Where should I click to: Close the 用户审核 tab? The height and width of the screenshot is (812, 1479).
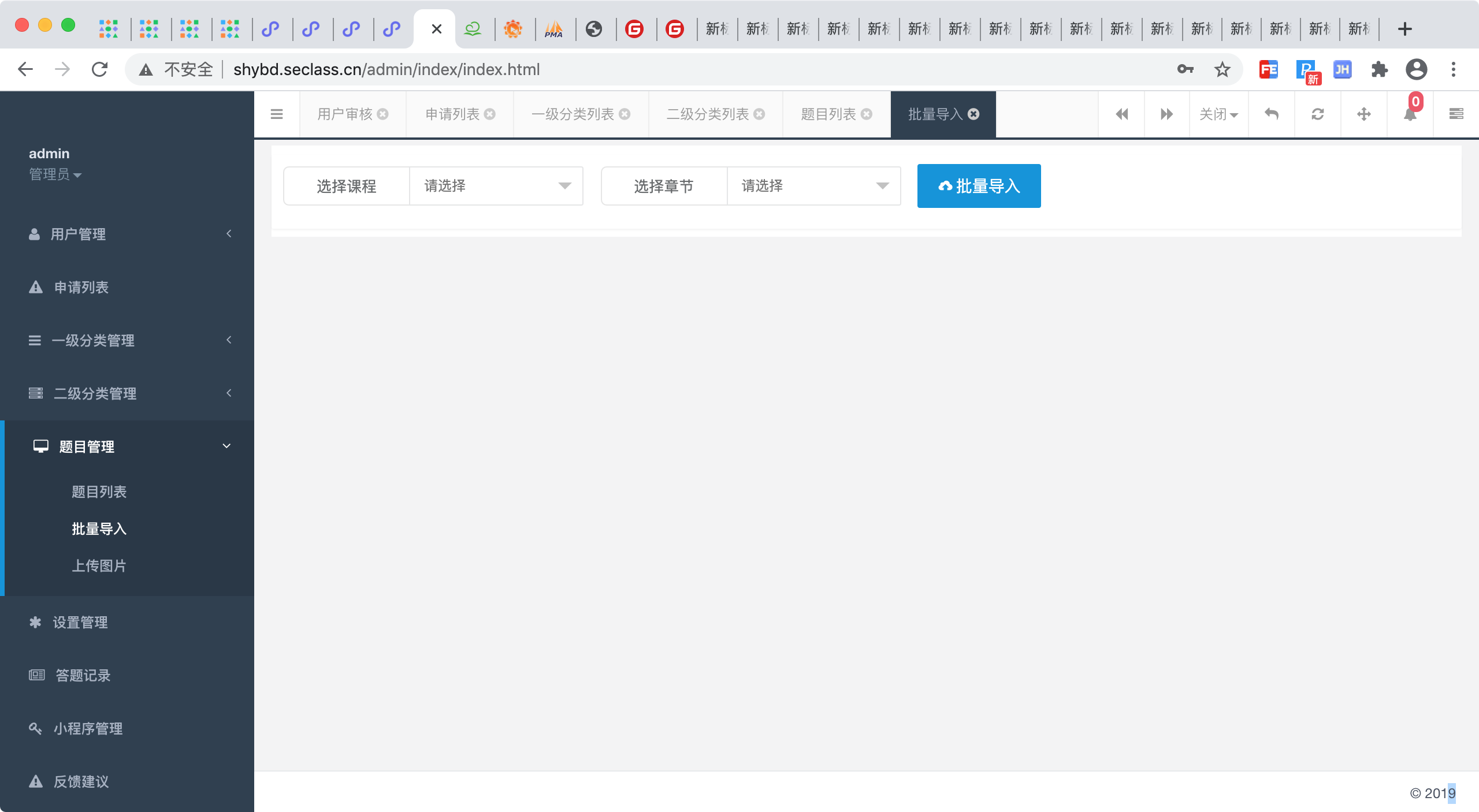pyautogui.click(x=383, y=114)
